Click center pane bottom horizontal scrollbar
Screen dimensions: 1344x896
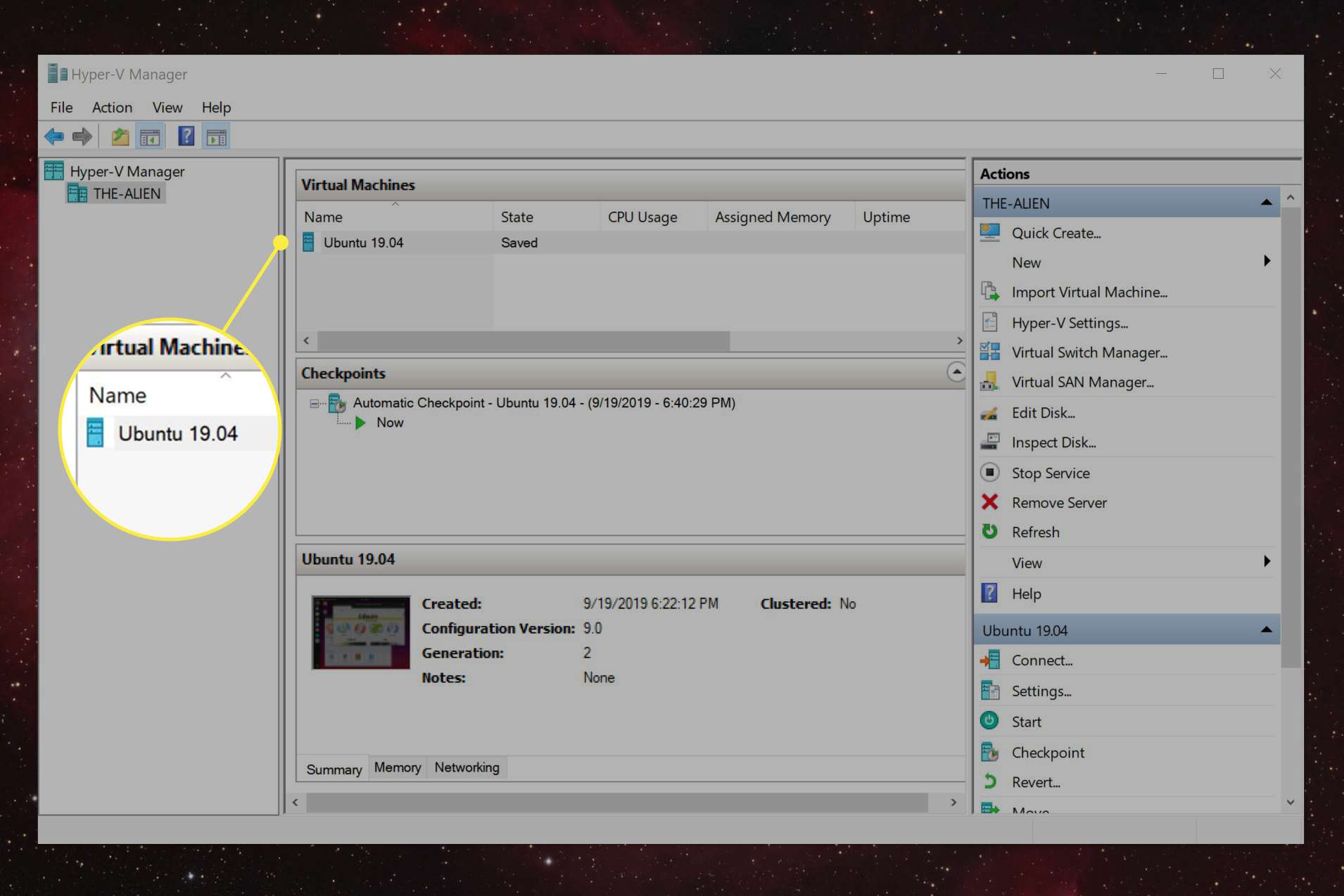click(616, 802)
